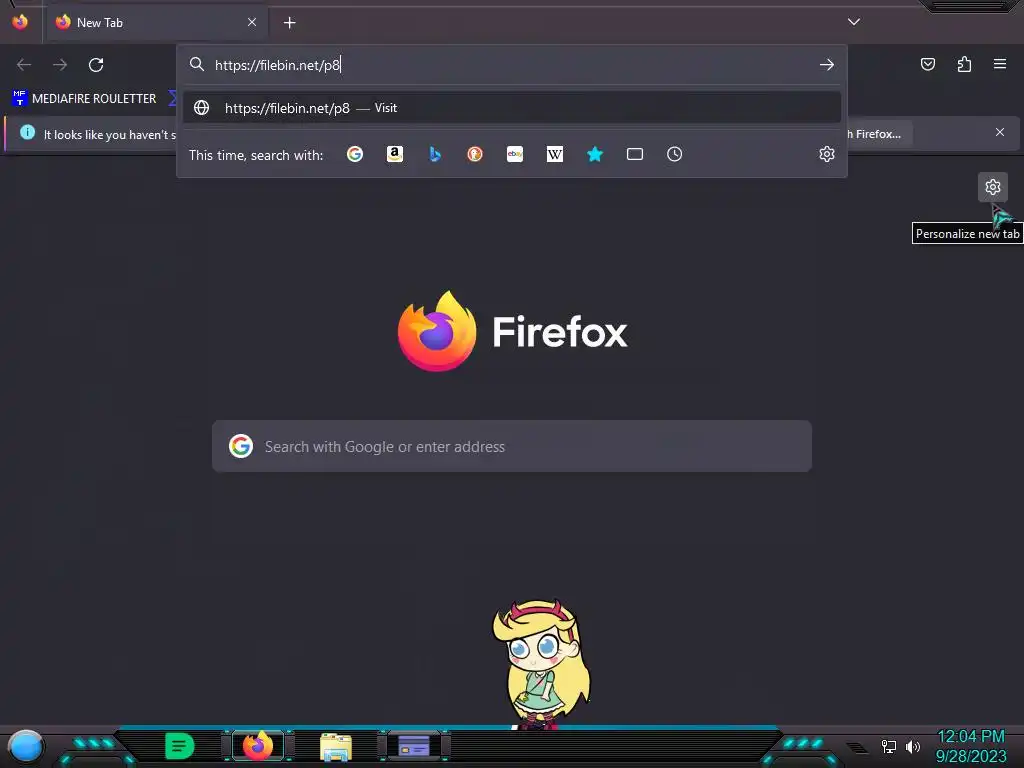Open the Save to Pocket icon
The width and height of the screenshot is (1024, 768).
point(927,64)
